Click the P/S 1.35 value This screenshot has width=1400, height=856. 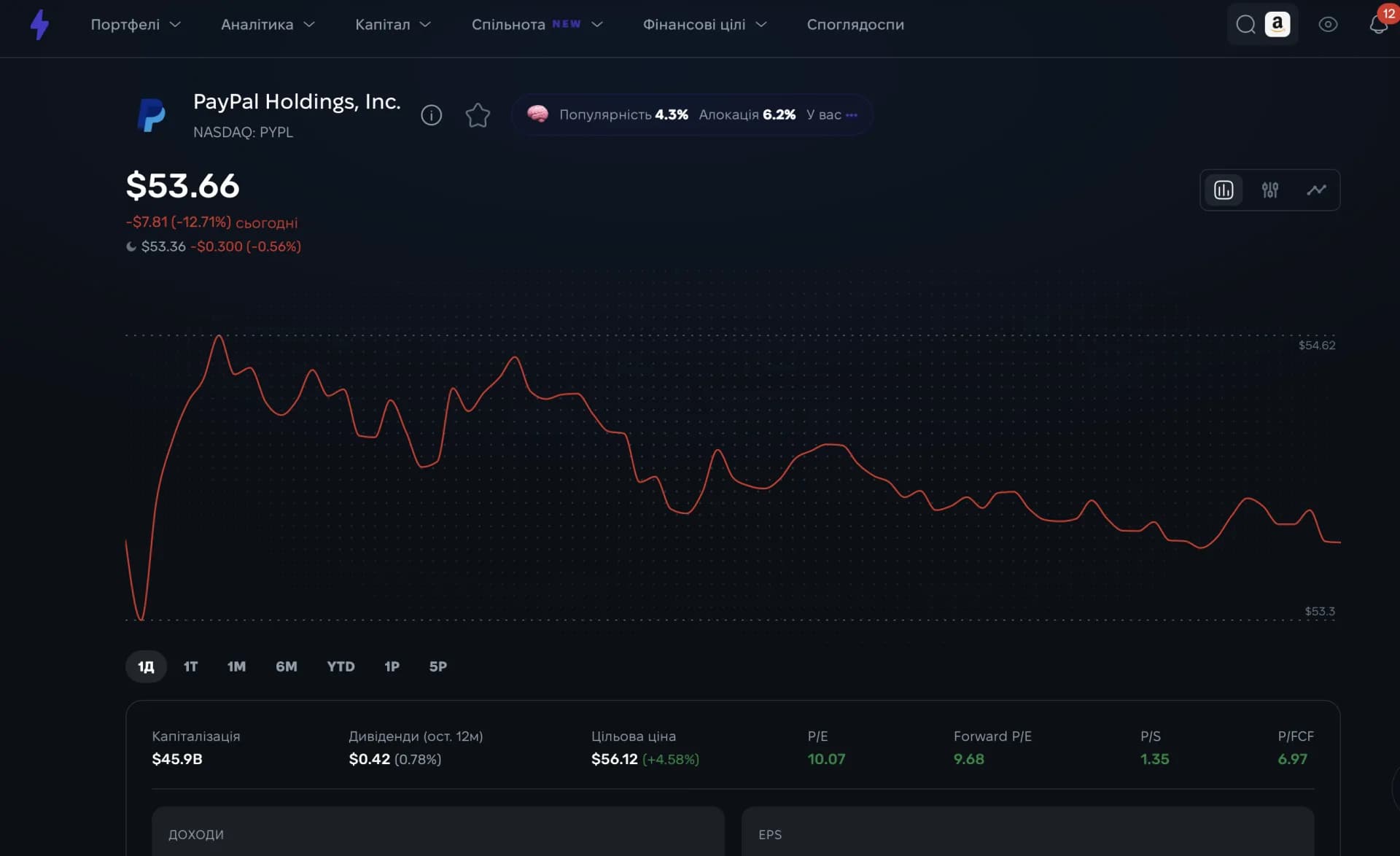1154,759
